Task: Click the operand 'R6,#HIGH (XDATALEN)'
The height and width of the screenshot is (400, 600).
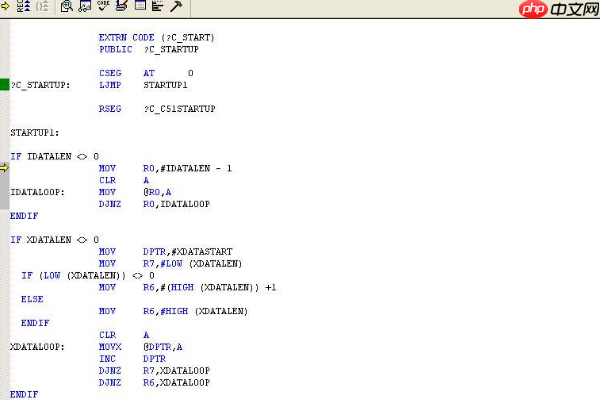Action: pos(196,311)
